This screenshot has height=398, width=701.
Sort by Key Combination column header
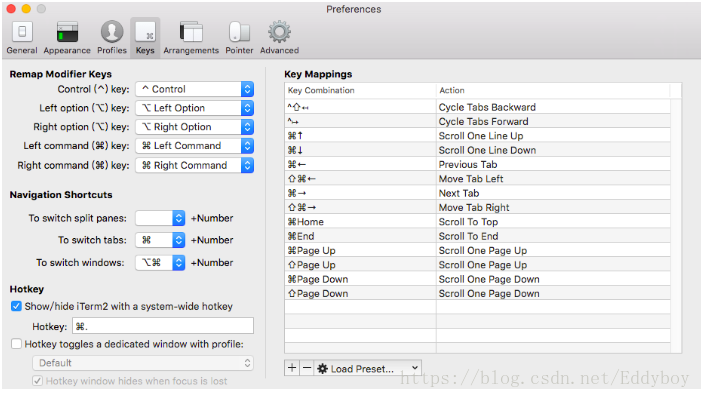point(360,90)
